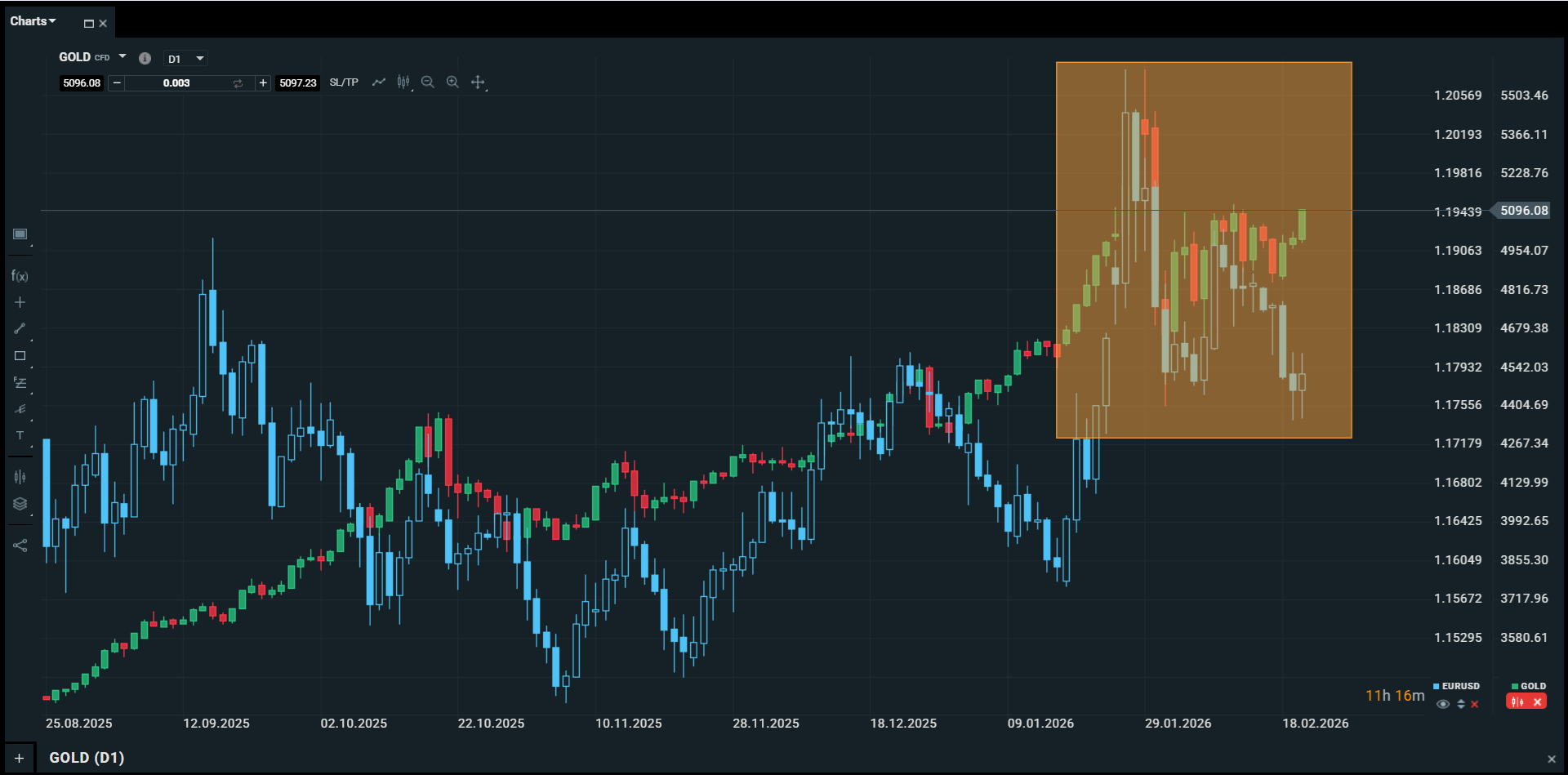The image size is (1568, 775).
Task: Reorder EURUSD overlay with up-down arrows
Action: 1460,704
